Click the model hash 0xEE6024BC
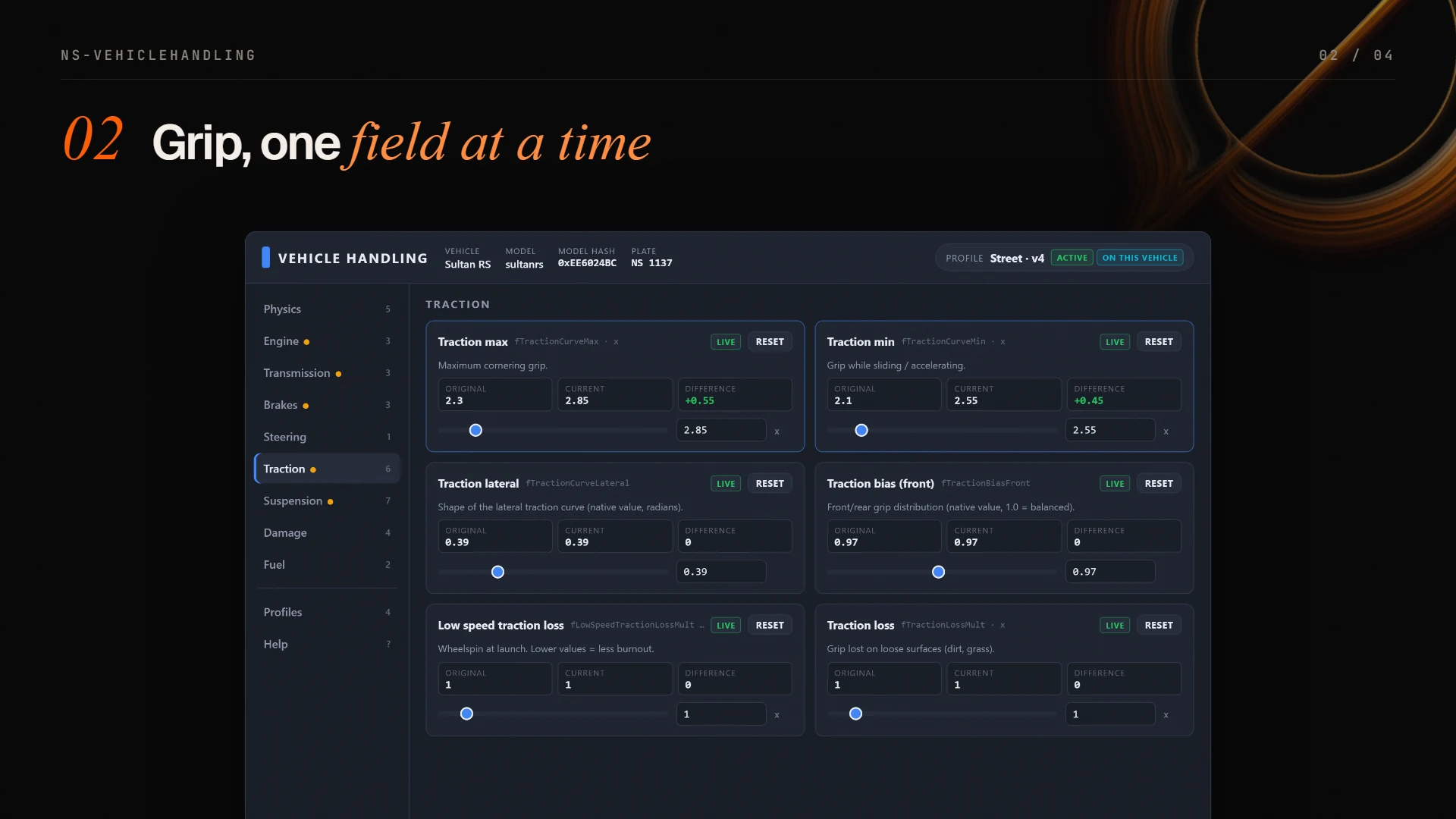 coord(587,263)
